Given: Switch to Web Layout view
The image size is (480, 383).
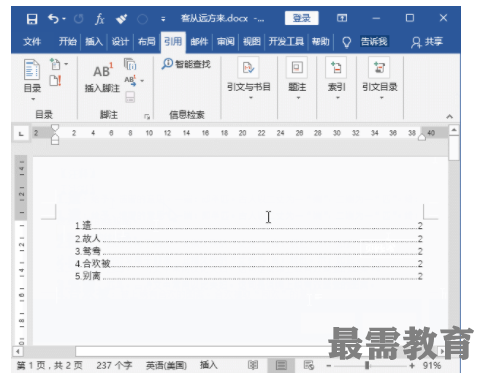Looking at the screenshot, I should [x=309, y=365].
